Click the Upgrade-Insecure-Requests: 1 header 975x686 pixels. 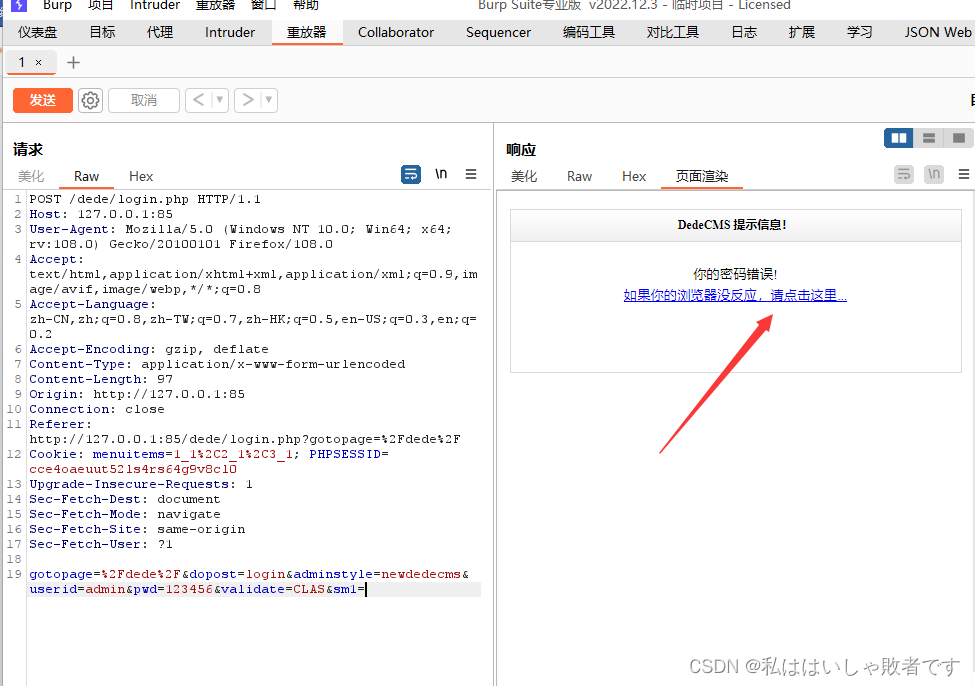pyautogui.click(x=141, y=484)
